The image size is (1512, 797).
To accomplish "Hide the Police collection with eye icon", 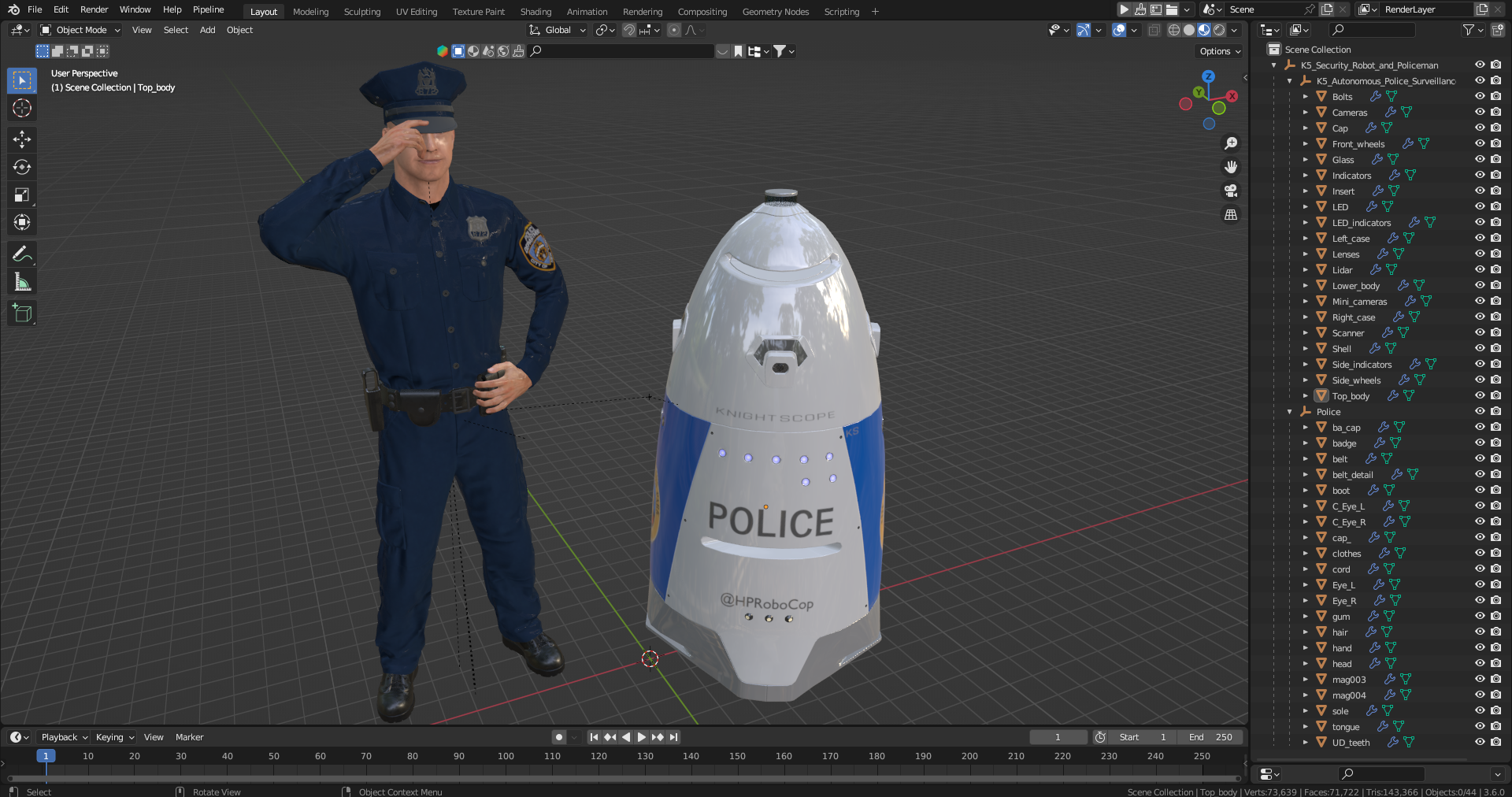I will tap(1480, 411).
